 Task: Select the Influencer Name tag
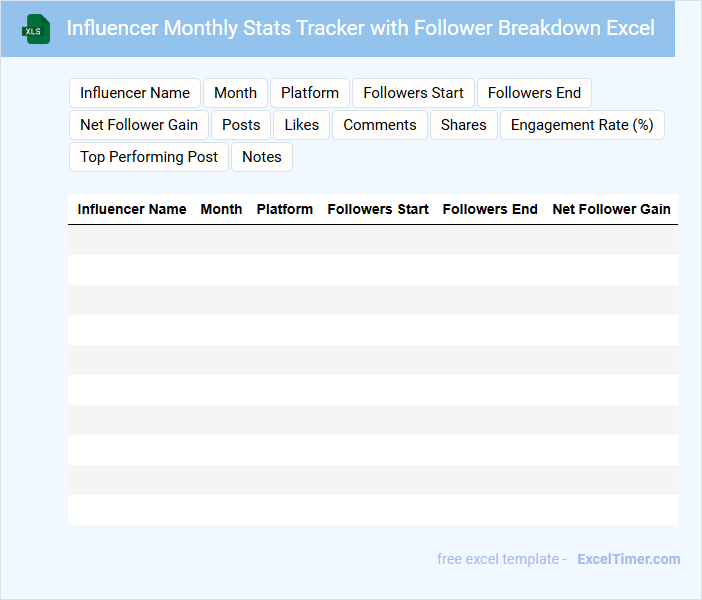135,93
